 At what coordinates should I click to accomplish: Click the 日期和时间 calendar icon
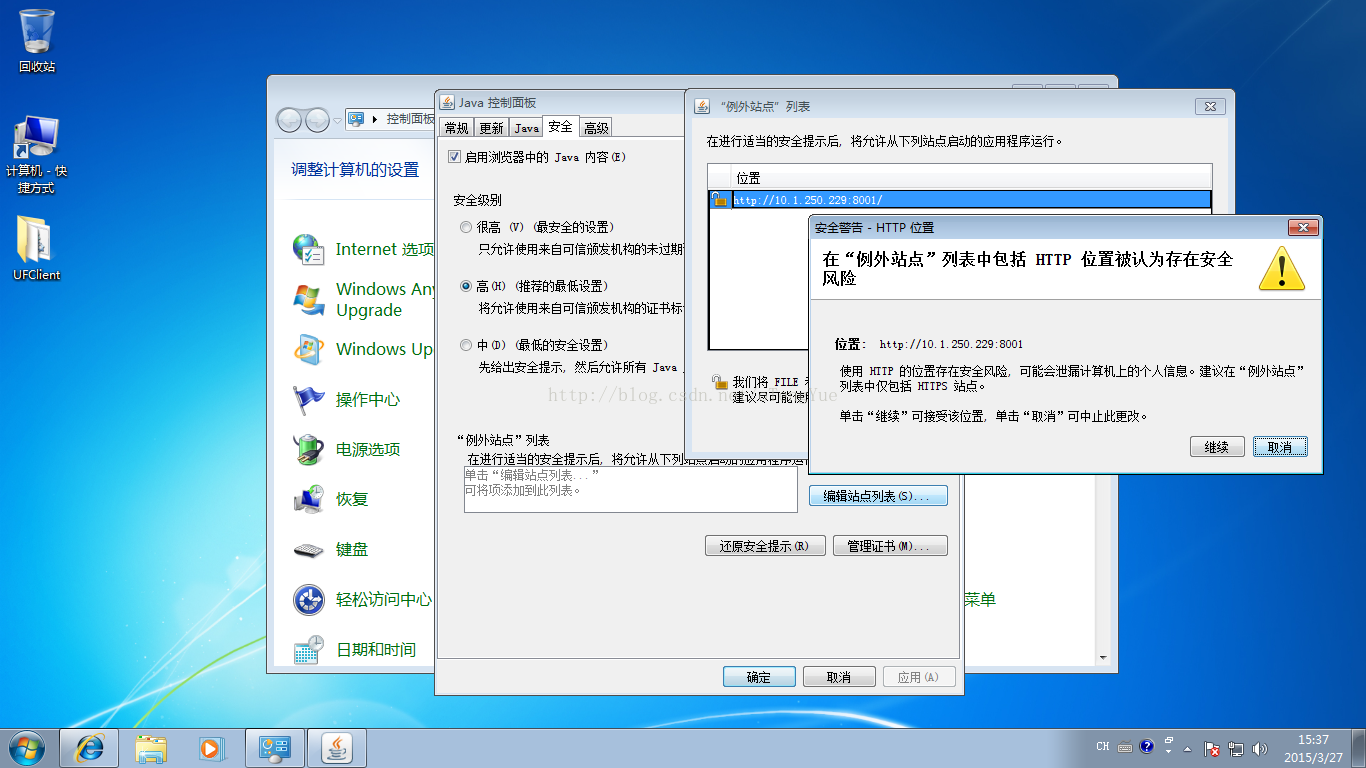(x=308, y=649)
